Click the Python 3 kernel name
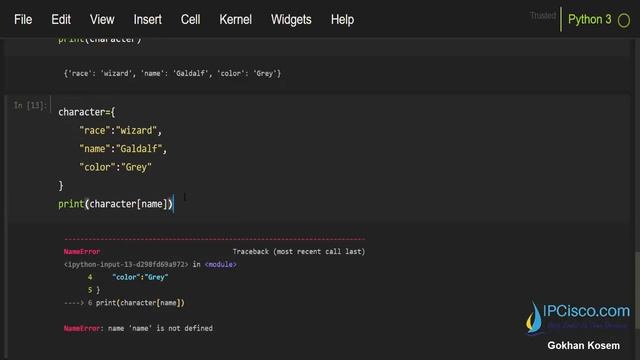640x360 pixels. (590, 20)
